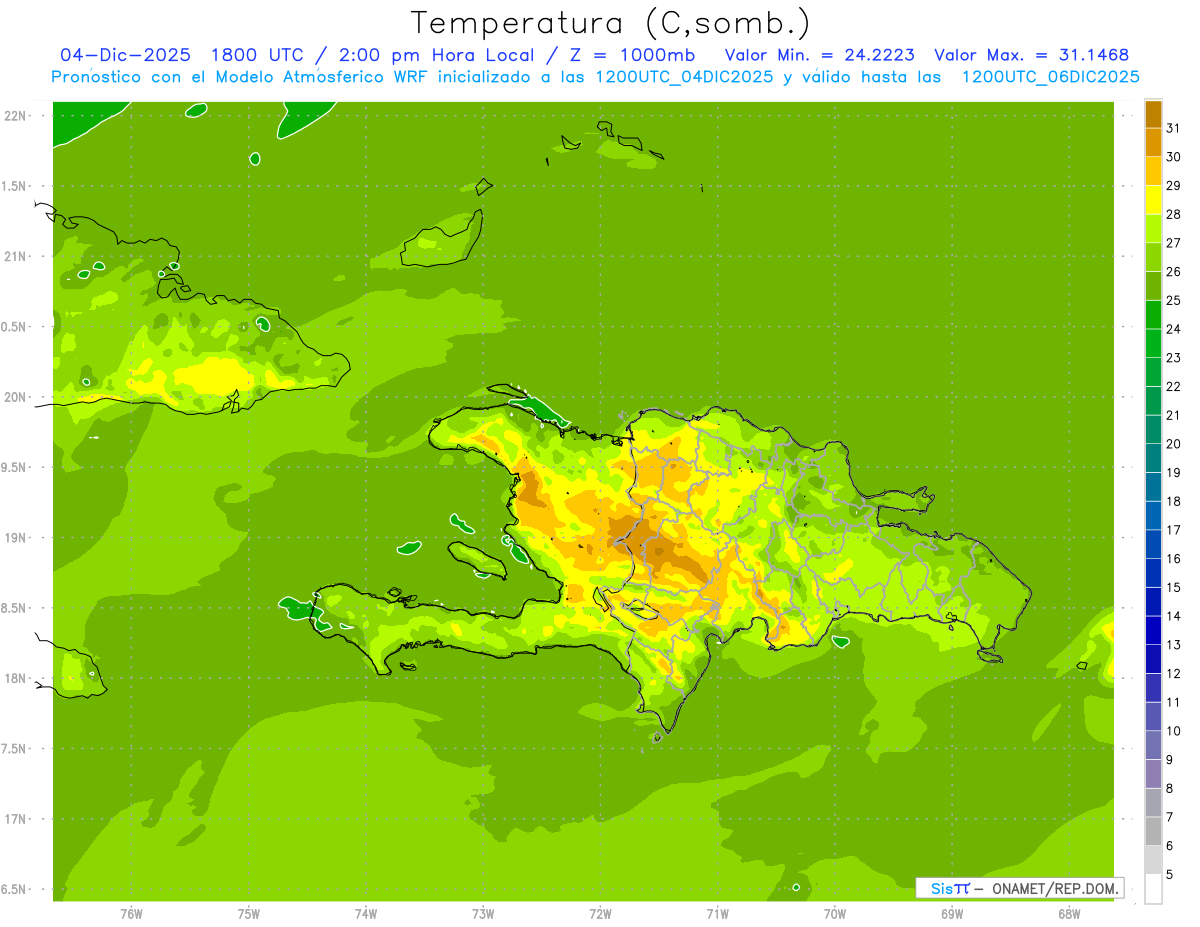Screen dimensions: 1200x927
Task: Pick the legend band between 30 and 31
Action: [1153, 142]
